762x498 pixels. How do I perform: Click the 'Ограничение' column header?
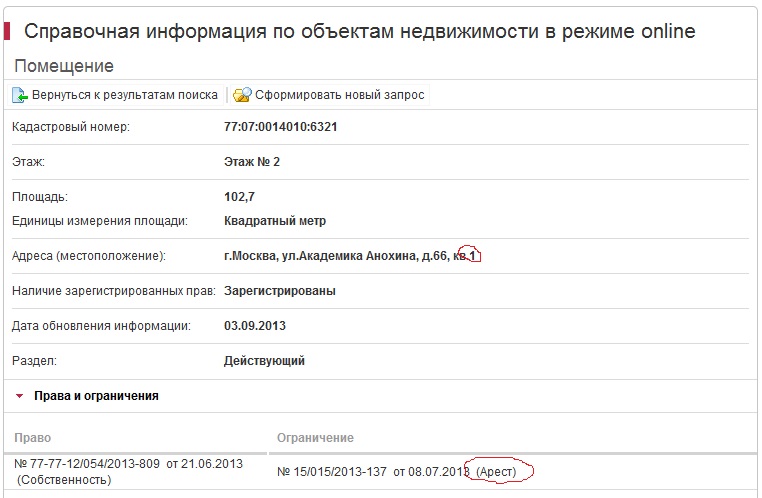click(x=315, y=438)
